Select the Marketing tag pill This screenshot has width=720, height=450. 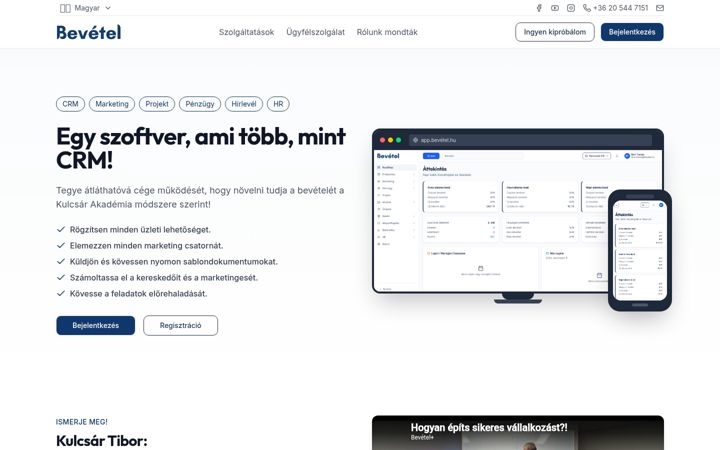112,104
